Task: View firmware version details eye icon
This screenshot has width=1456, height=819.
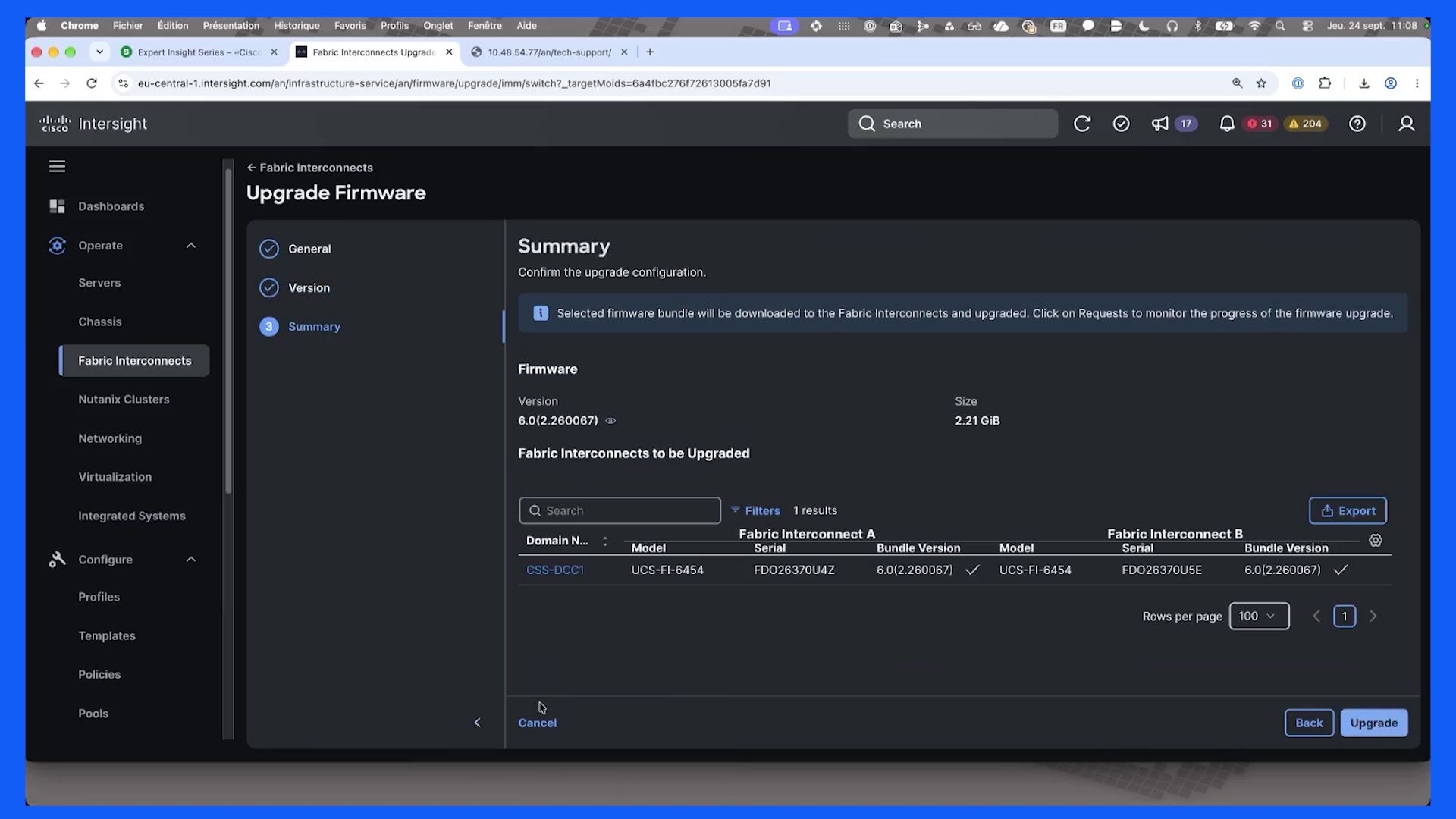Action: click(x=610, y=421)
